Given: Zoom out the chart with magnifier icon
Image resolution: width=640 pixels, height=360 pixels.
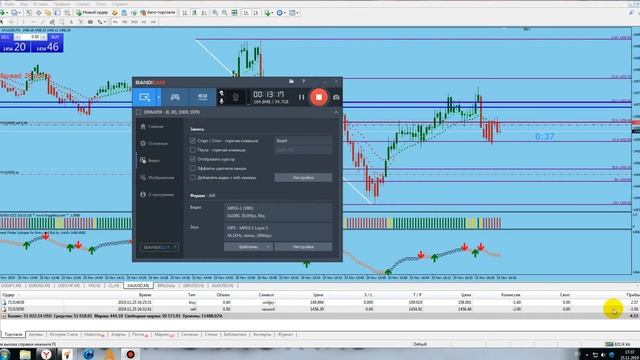Looking at the screenshot, I should coord(224,13).
